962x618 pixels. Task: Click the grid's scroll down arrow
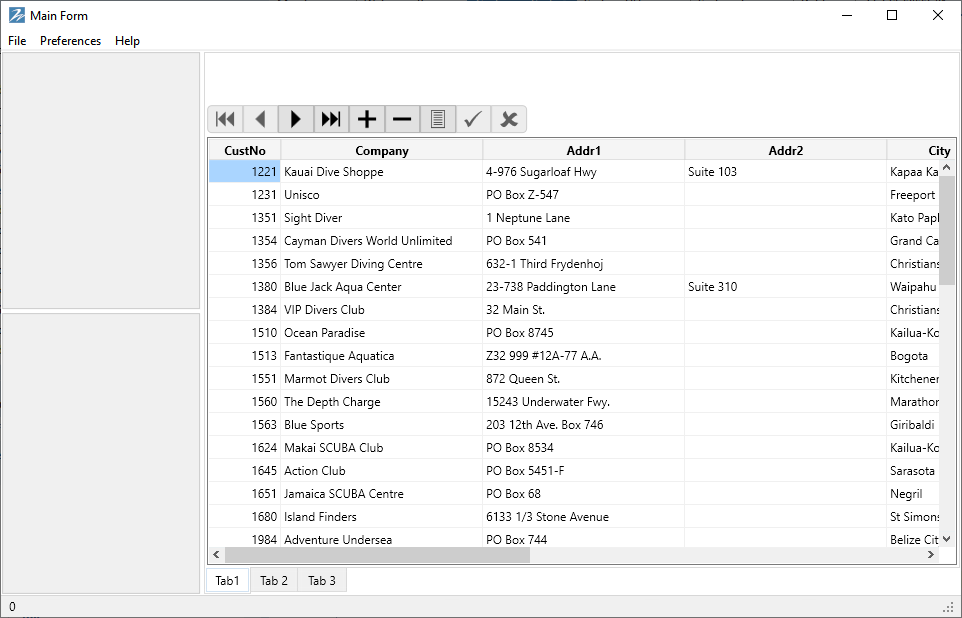[947, 539]
